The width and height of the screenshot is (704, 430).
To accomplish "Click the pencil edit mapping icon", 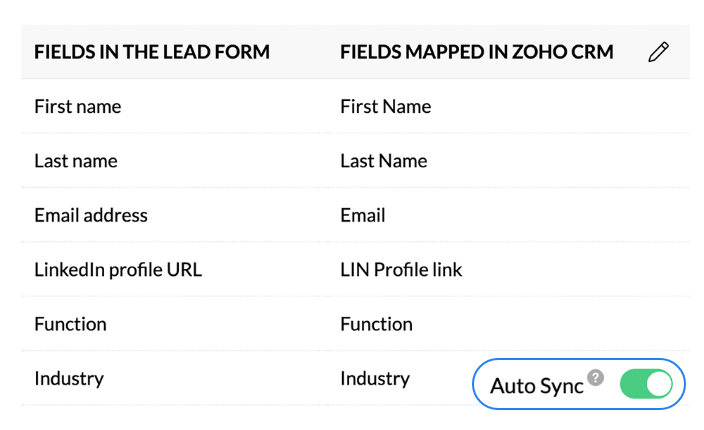I will (x=659, y=52).
